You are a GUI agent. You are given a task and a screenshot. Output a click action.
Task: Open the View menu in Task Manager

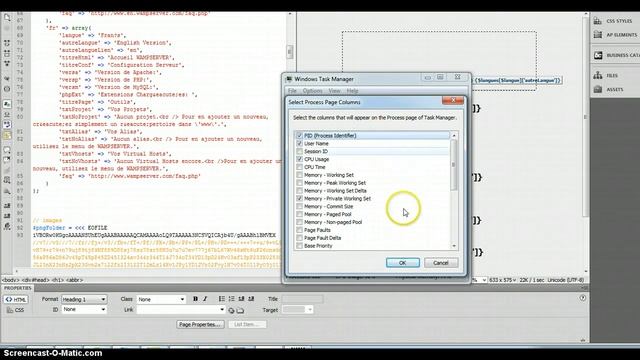334,91
